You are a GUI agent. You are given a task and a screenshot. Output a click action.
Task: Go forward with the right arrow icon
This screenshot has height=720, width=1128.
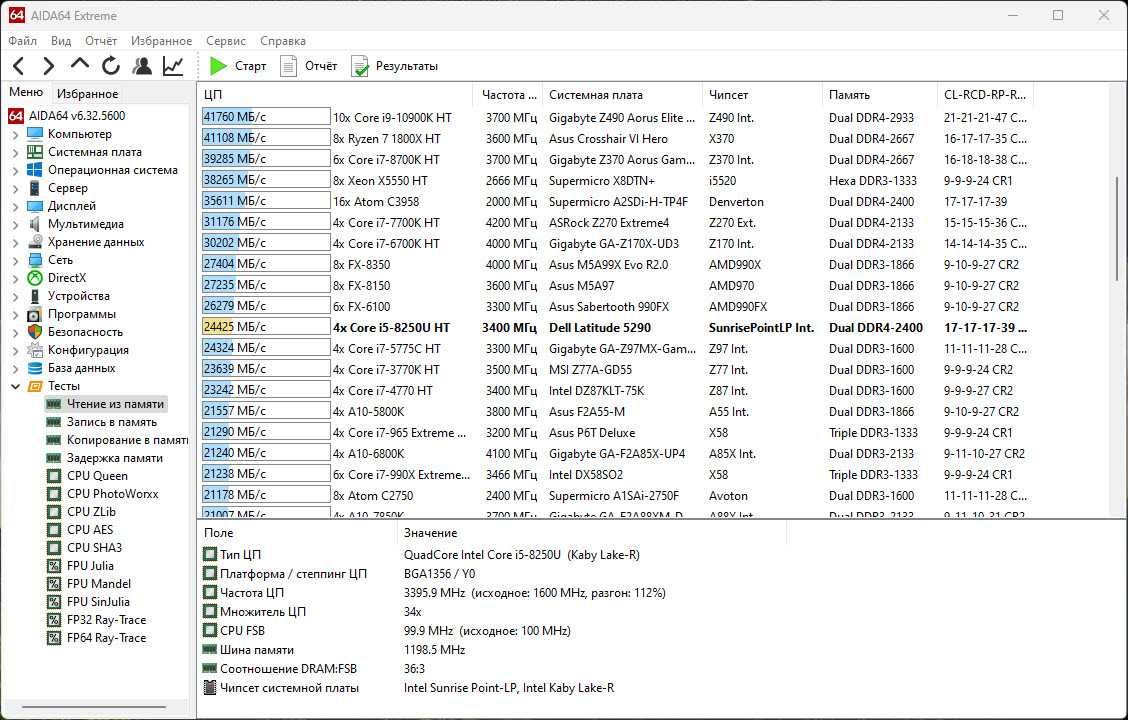point(48,66)
